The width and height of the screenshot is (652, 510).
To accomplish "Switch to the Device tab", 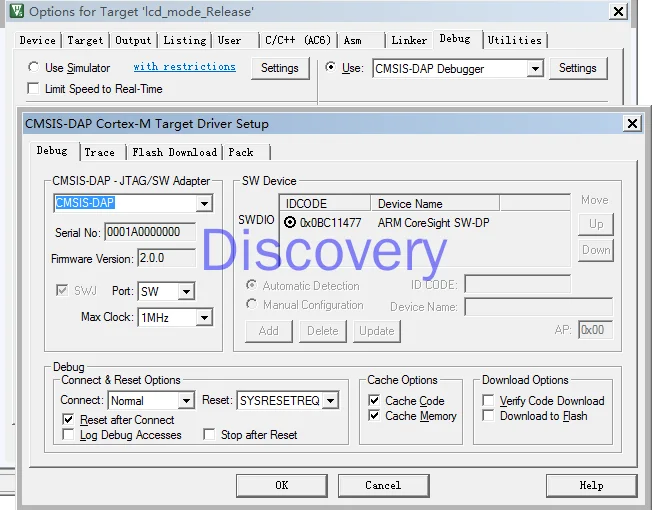I will 37,40.
